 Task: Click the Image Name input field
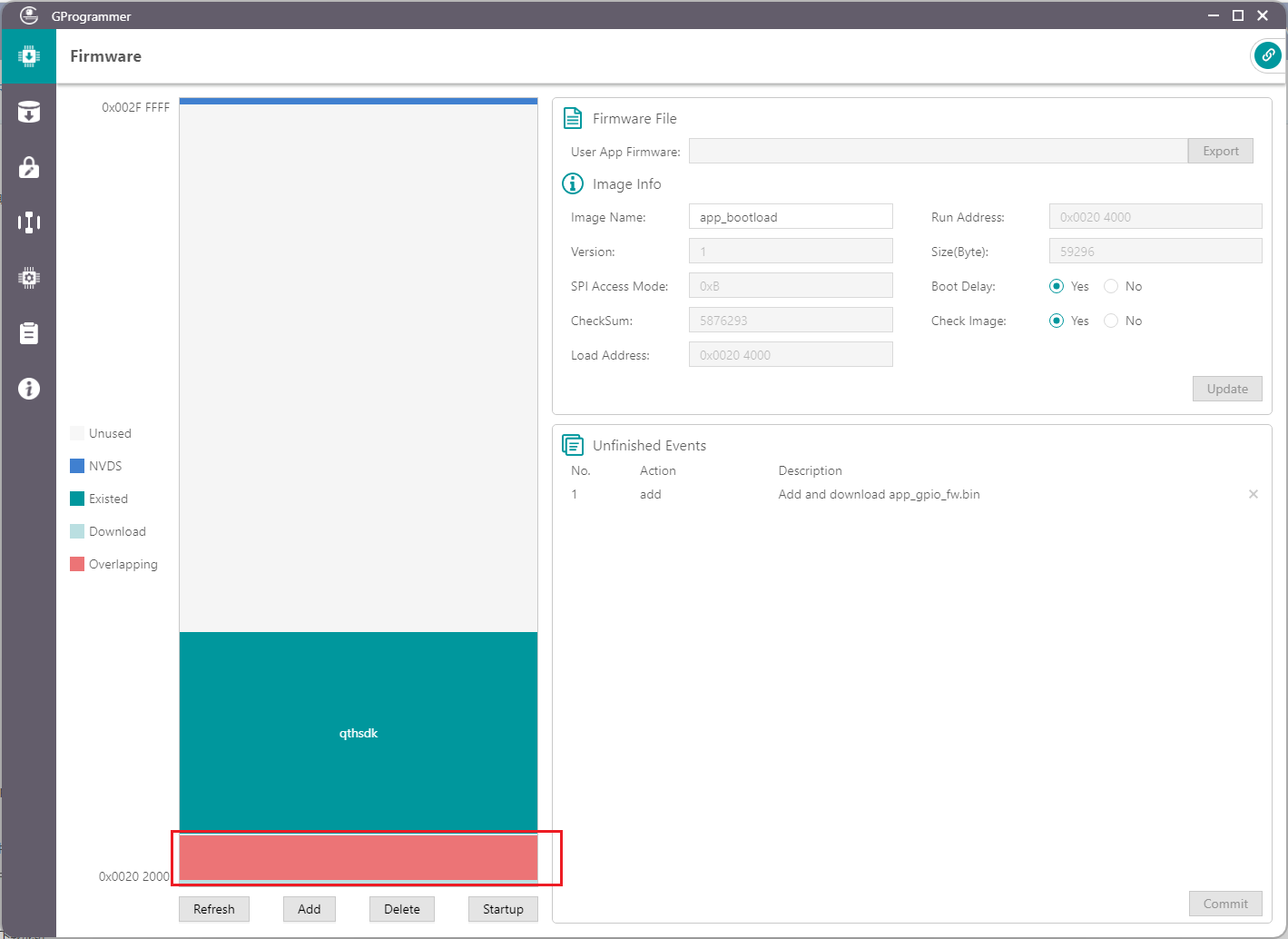(790, 217)
